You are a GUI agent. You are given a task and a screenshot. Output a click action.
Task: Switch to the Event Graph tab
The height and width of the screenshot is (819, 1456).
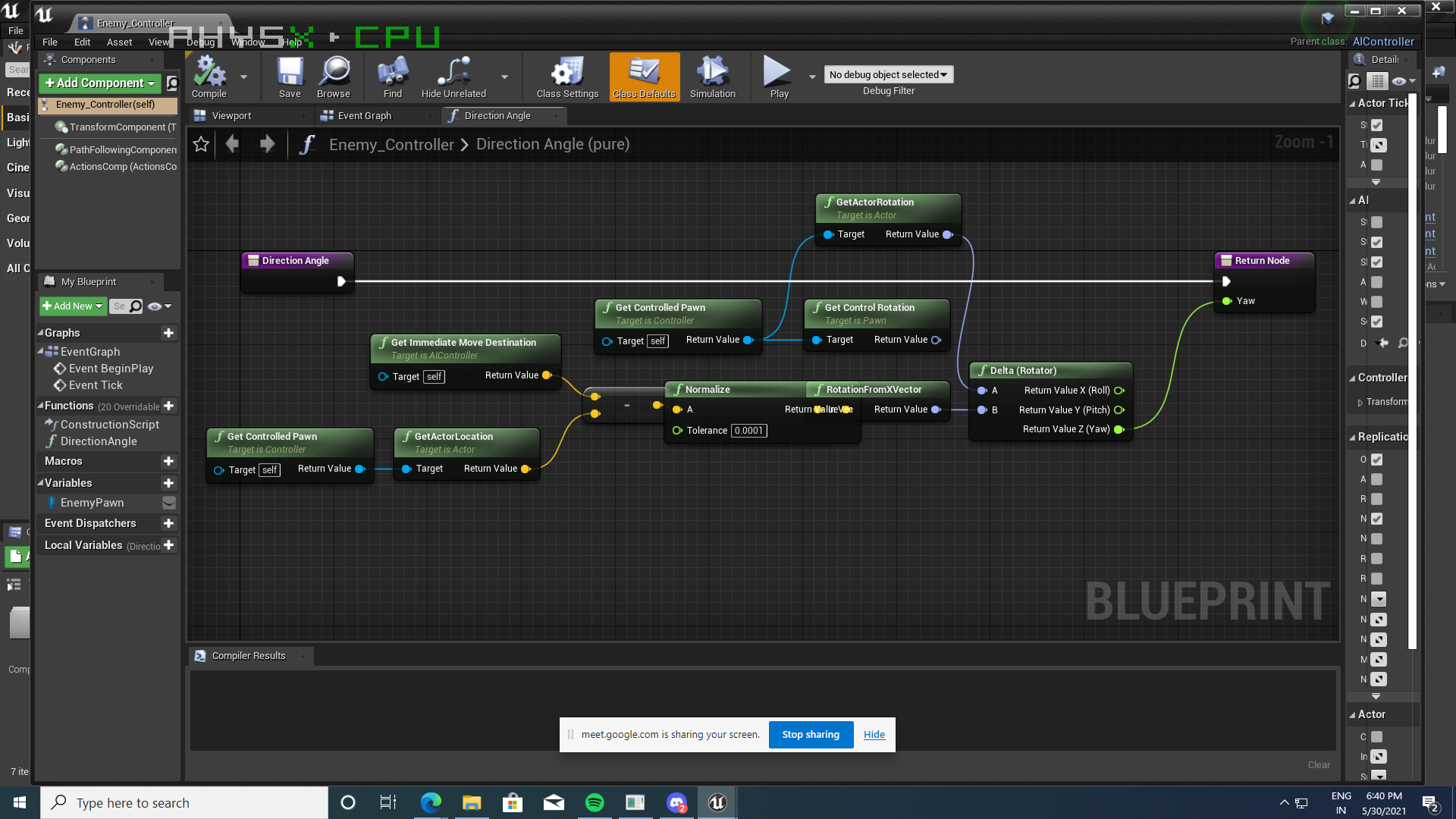(364, 116)
